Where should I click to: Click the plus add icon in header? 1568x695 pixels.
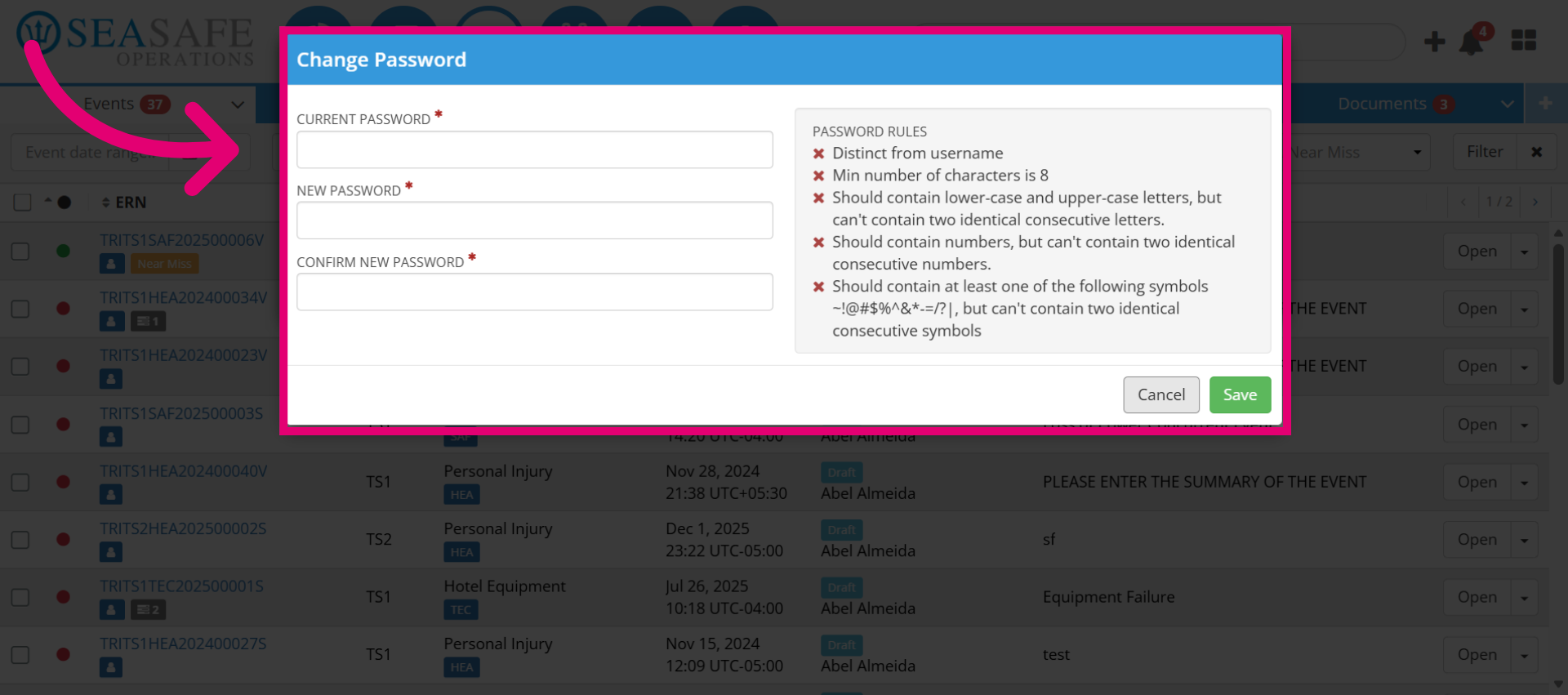[1434, 42]
